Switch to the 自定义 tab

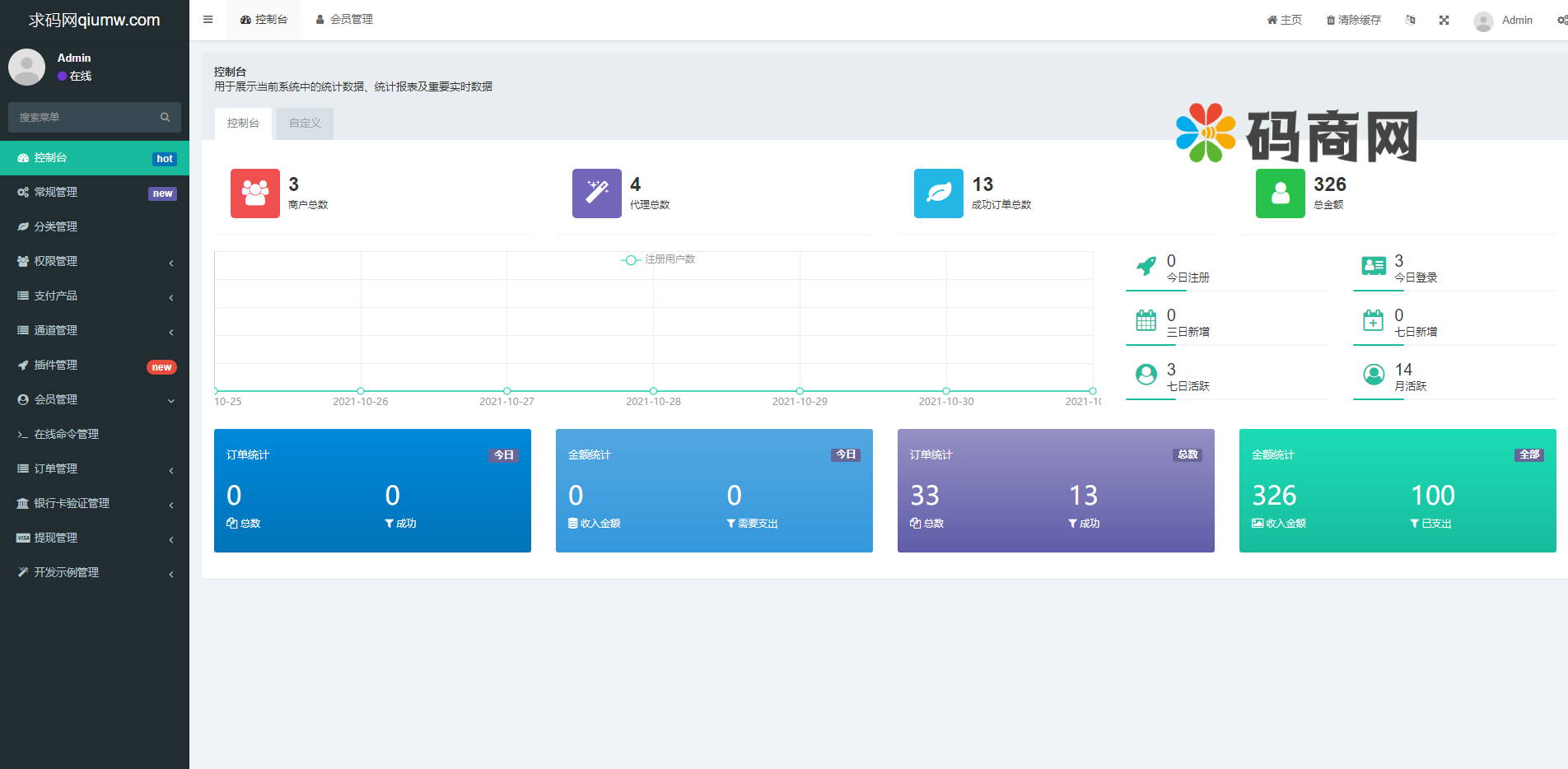(305, 124)
